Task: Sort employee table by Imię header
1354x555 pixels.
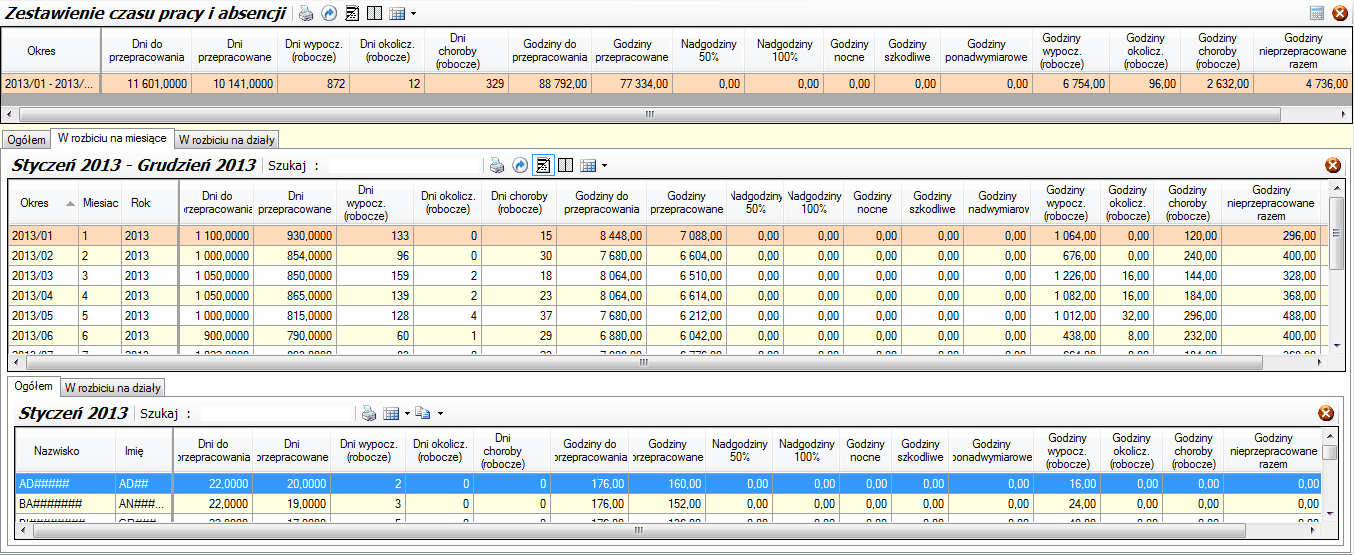Action: point(143,451)
